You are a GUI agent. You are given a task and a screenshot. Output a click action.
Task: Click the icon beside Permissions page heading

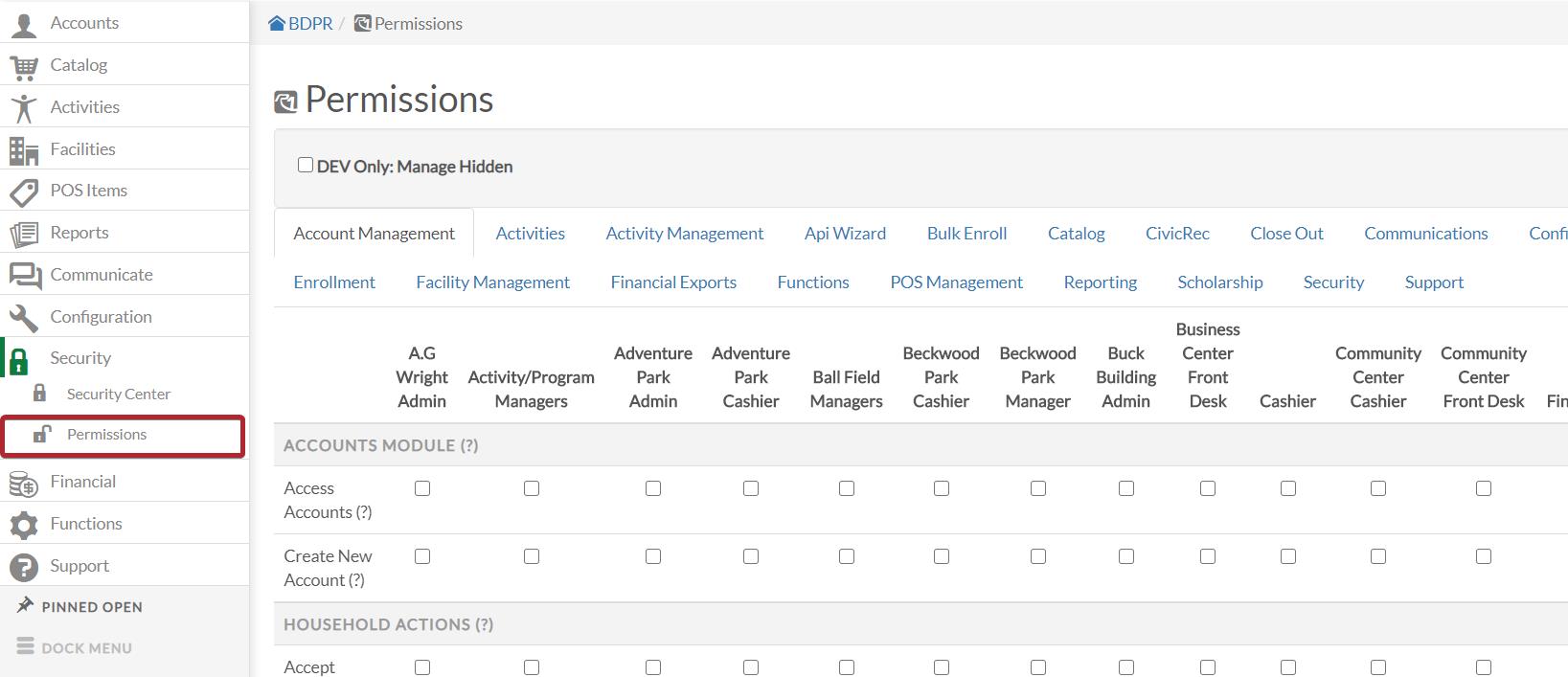click(x=285, y=102)
